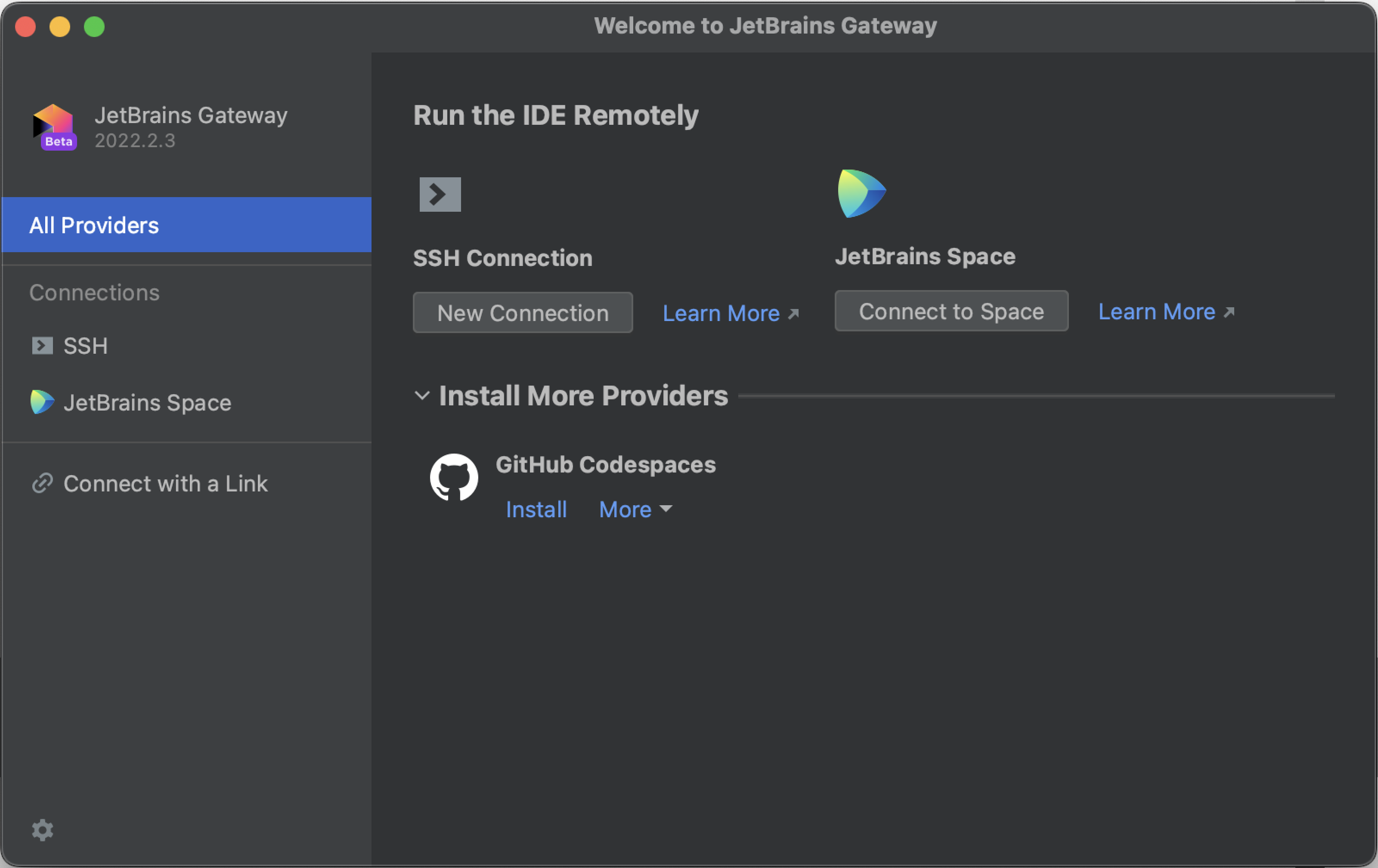Minimize window using yellow button

[x=59, y=26]
